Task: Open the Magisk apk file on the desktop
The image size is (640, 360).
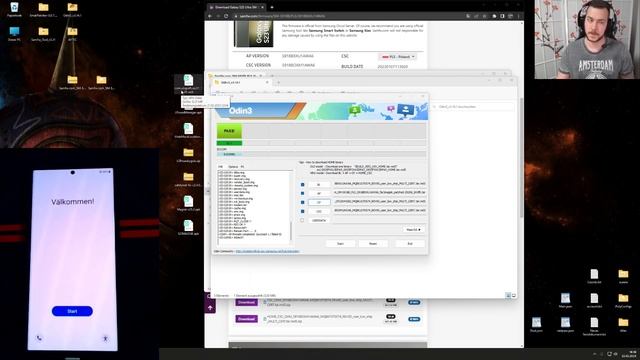Action: click(x=188, y=201)
